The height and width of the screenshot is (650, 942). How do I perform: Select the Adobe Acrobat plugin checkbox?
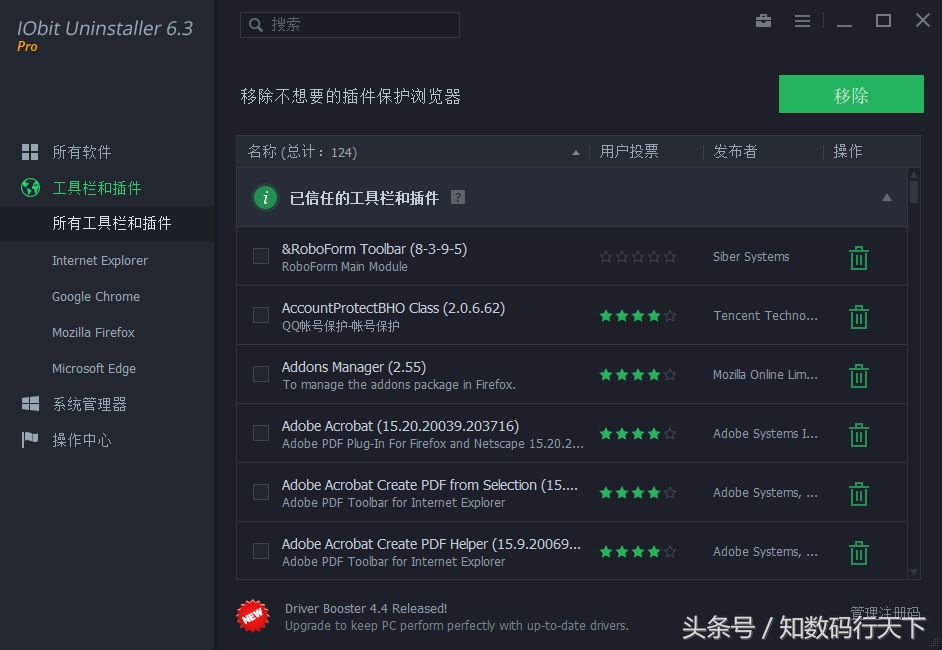261,433
